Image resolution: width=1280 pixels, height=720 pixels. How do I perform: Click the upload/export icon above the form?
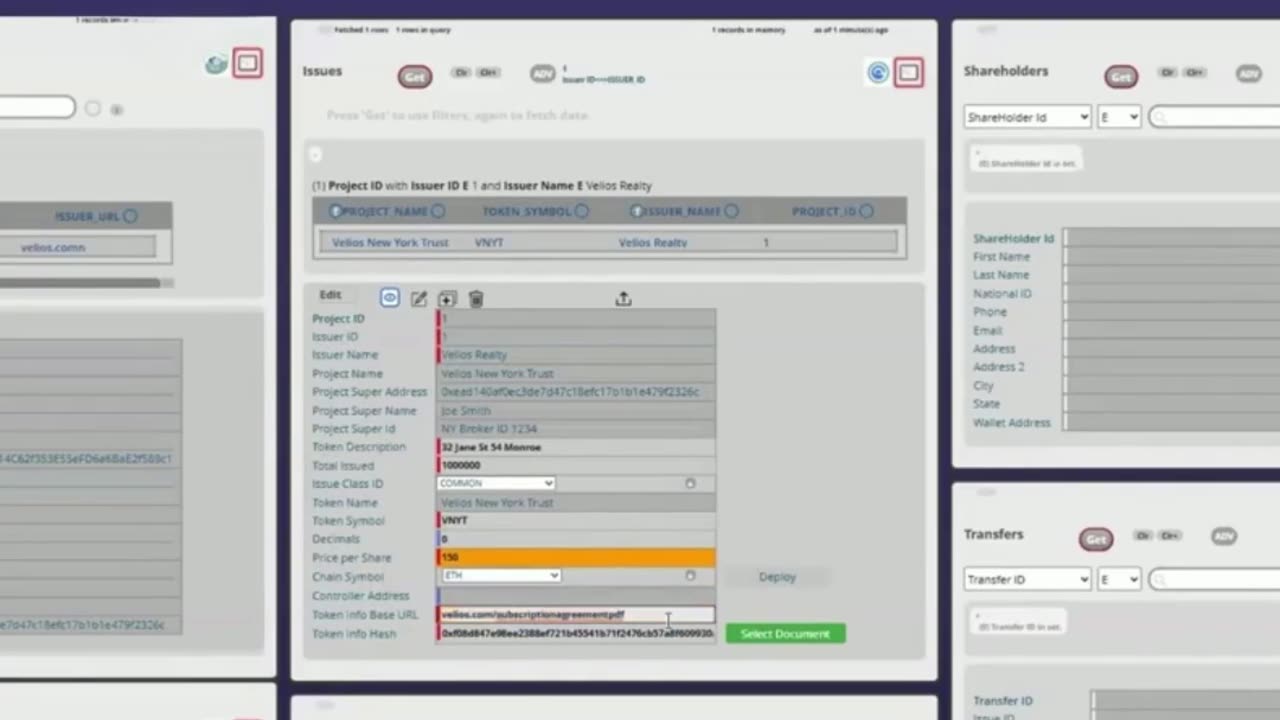[623, 299]
